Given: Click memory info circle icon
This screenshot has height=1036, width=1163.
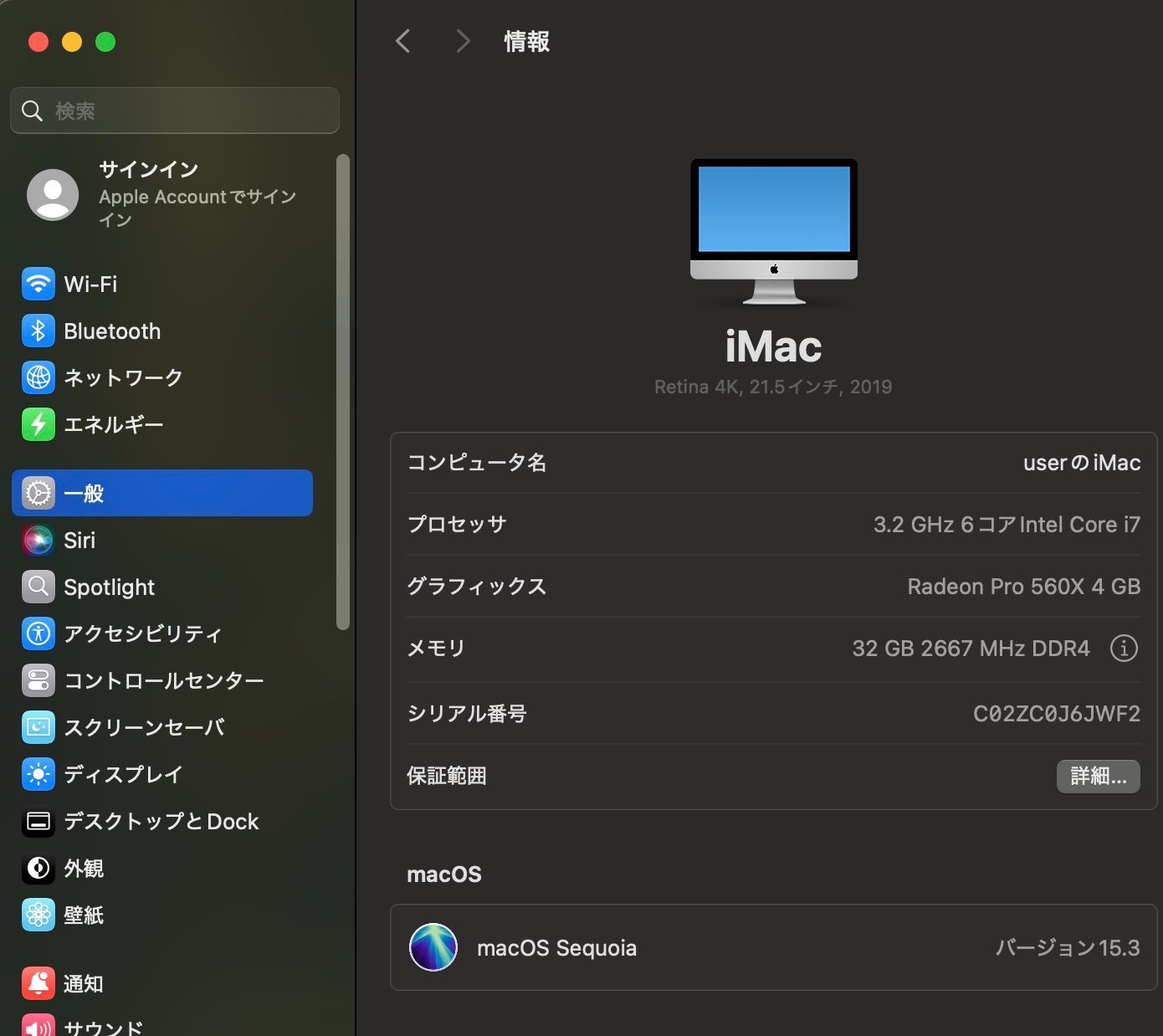Looking at the screenshot, I should pyautogui.click(x=1124, y=649).
